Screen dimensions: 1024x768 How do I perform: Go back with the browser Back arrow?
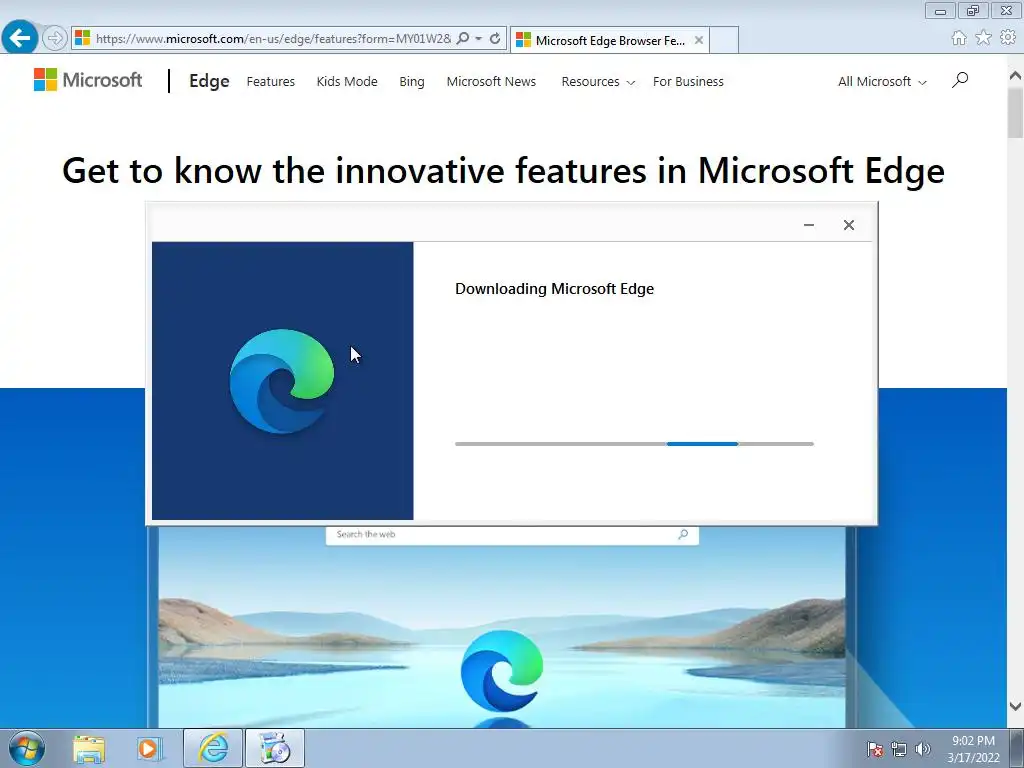click(20, 37)
